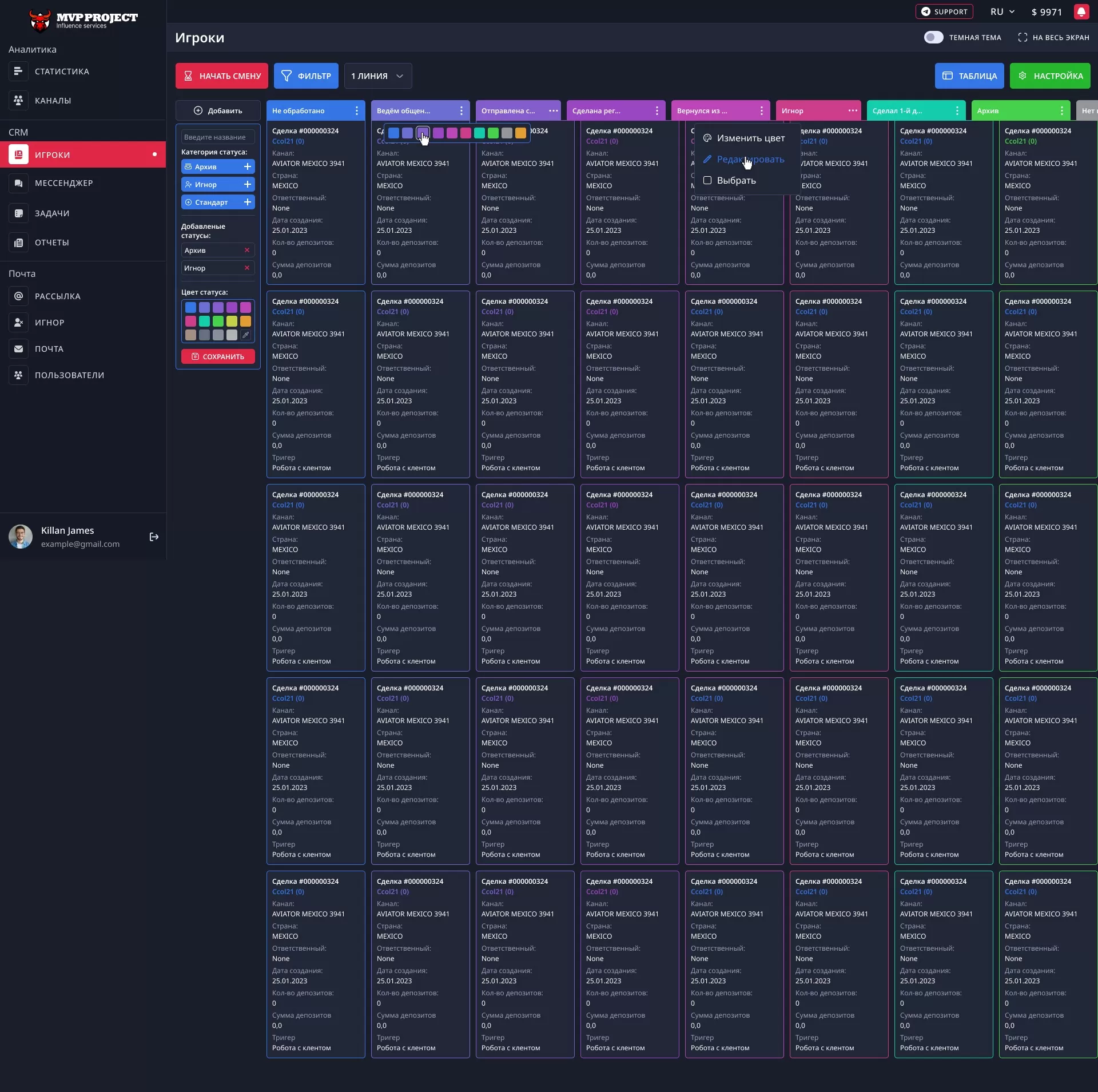
Task: Open the Задачи section in sidebar
Action: click(53, 213)
